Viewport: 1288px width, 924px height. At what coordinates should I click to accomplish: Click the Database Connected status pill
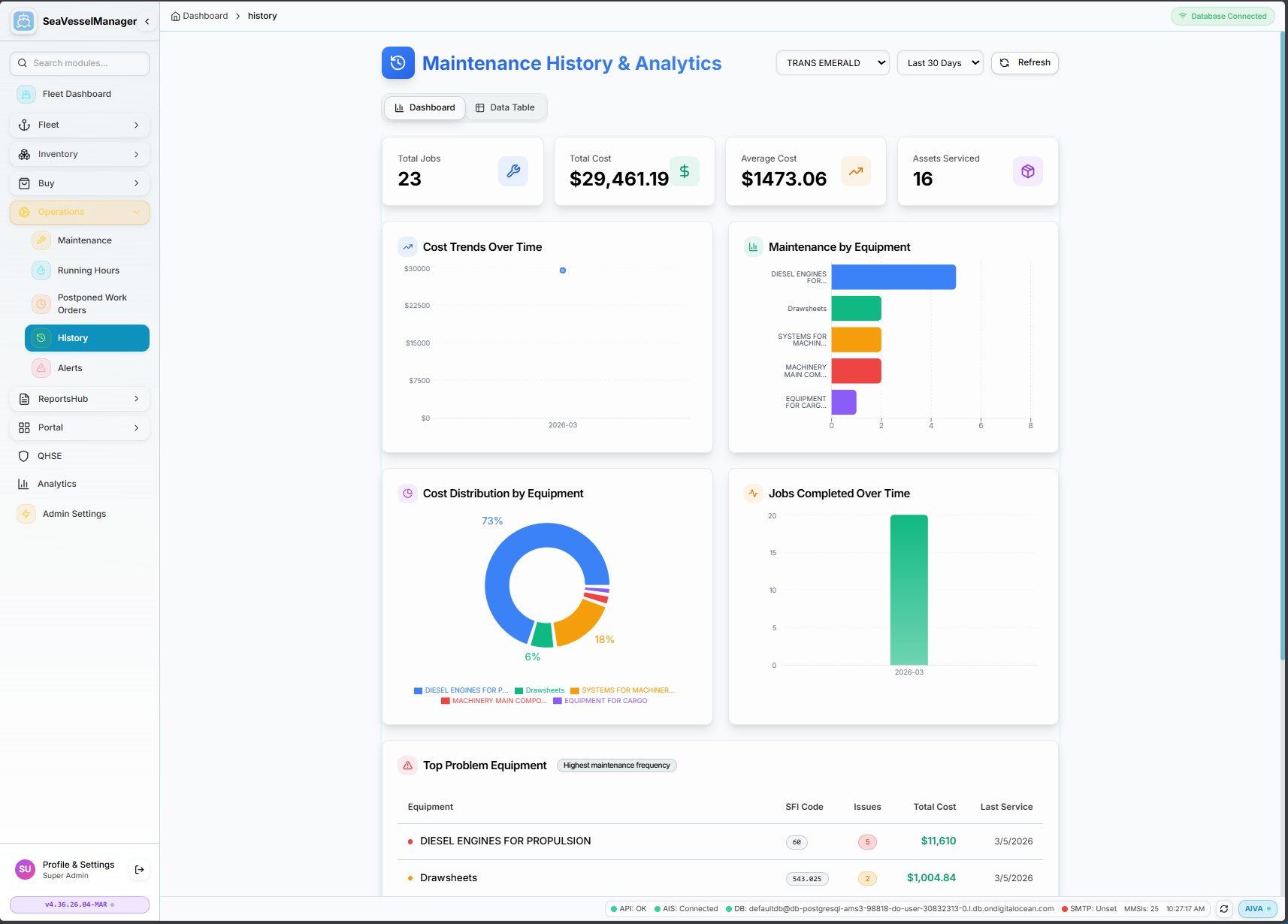click(x=1223, y=15)
